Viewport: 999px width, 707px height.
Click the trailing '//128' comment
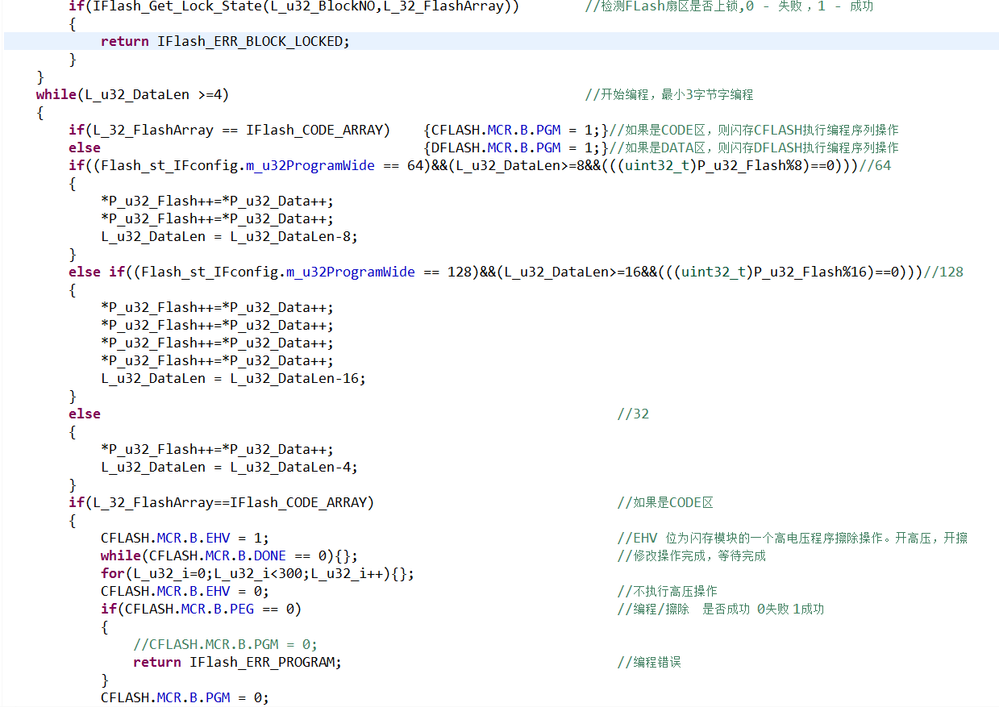(943, 273)
